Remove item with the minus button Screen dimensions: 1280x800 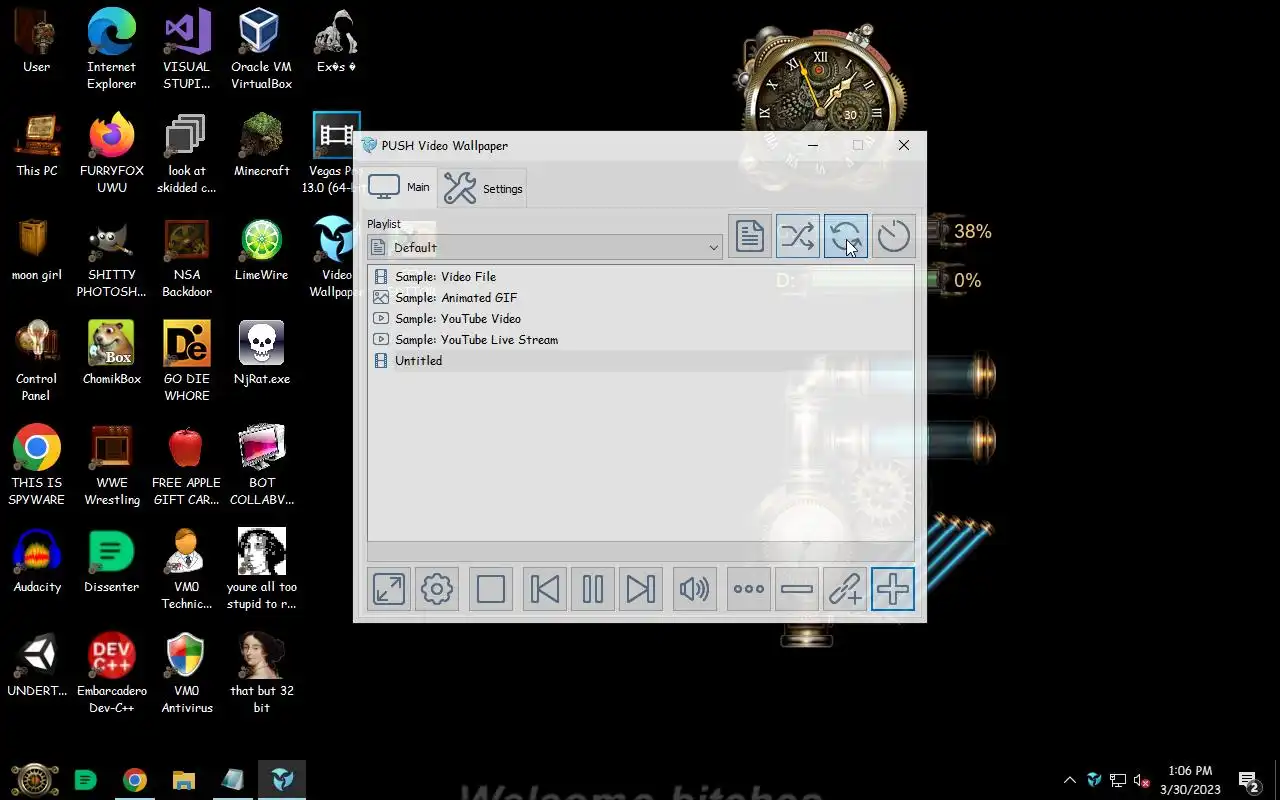tap(797, 589)
